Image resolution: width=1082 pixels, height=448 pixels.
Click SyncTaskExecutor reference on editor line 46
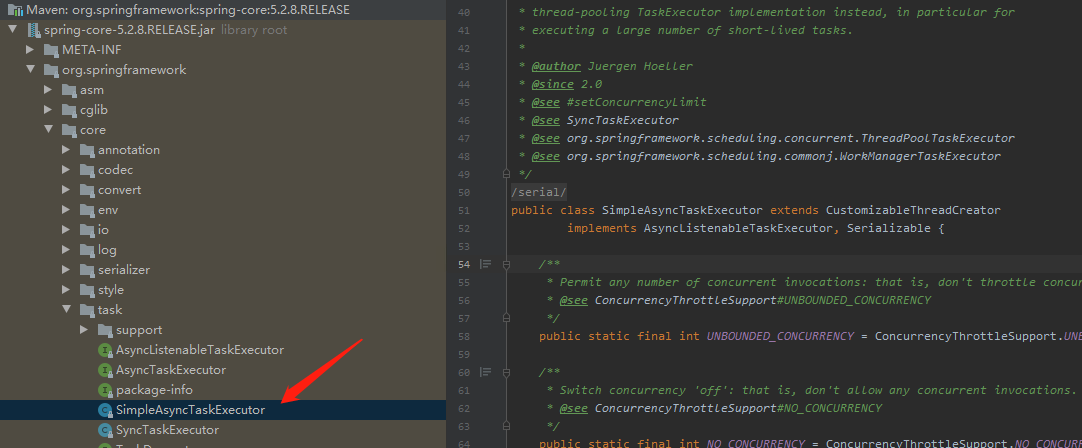pos(622,120)
